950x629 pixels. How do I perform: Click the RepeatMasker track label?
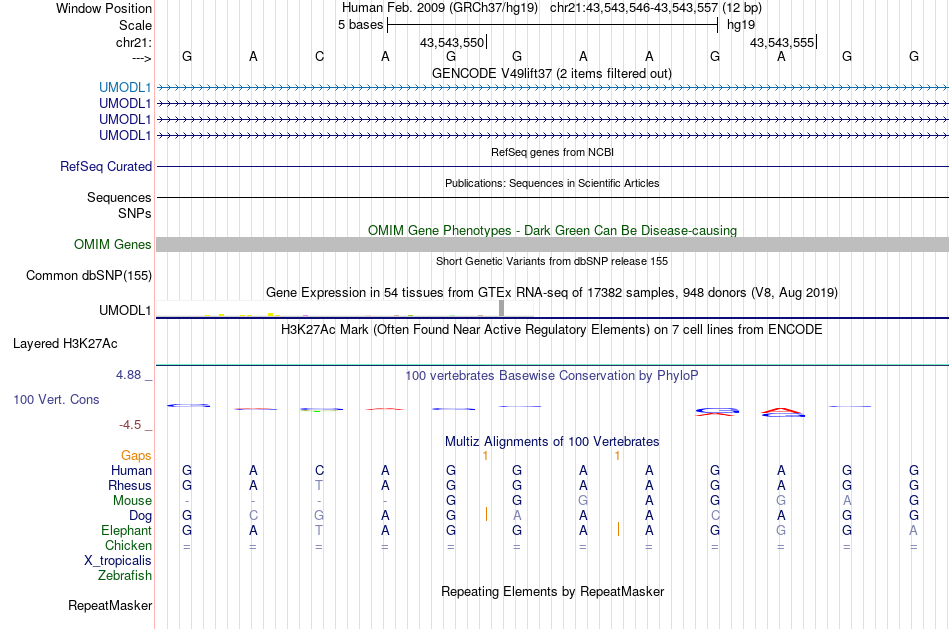(110, 605)
